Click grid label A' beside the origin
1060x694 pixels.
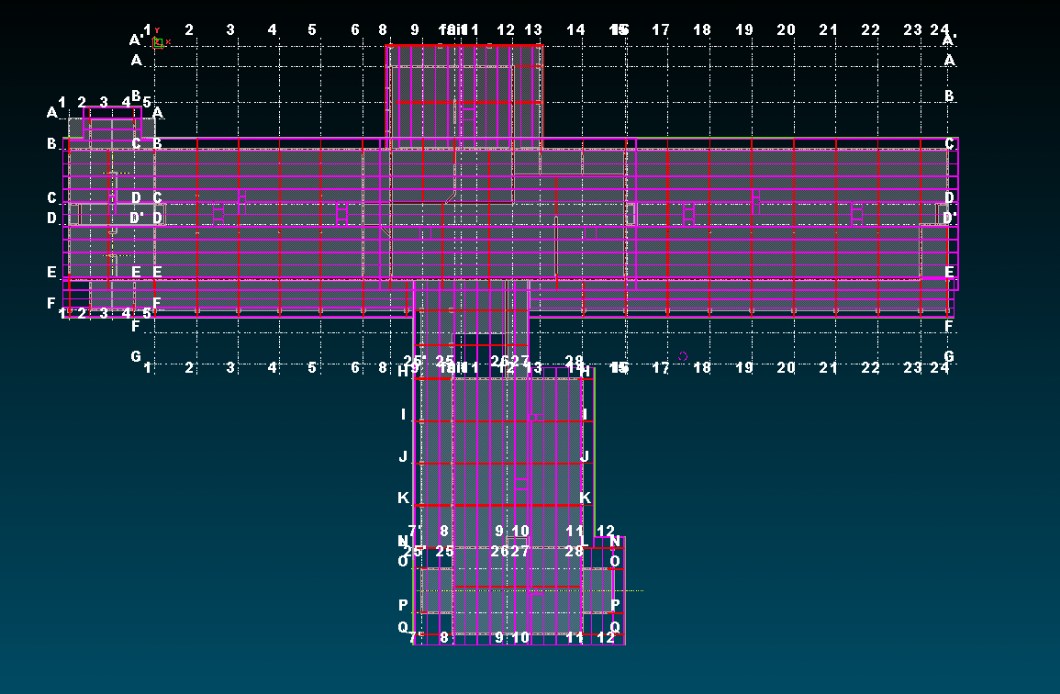[x=136, y=40]
